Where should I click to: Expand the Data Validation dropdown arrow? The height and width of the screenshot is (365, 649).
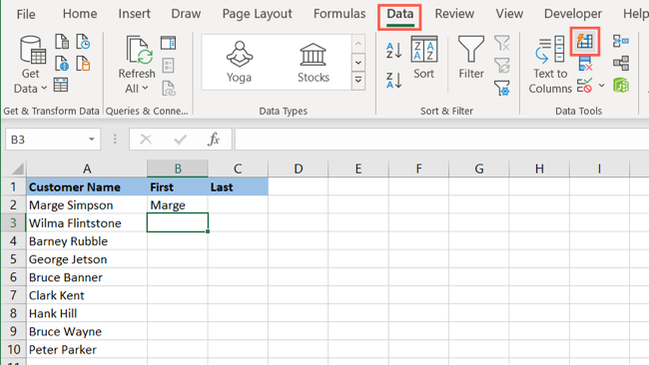601,86
